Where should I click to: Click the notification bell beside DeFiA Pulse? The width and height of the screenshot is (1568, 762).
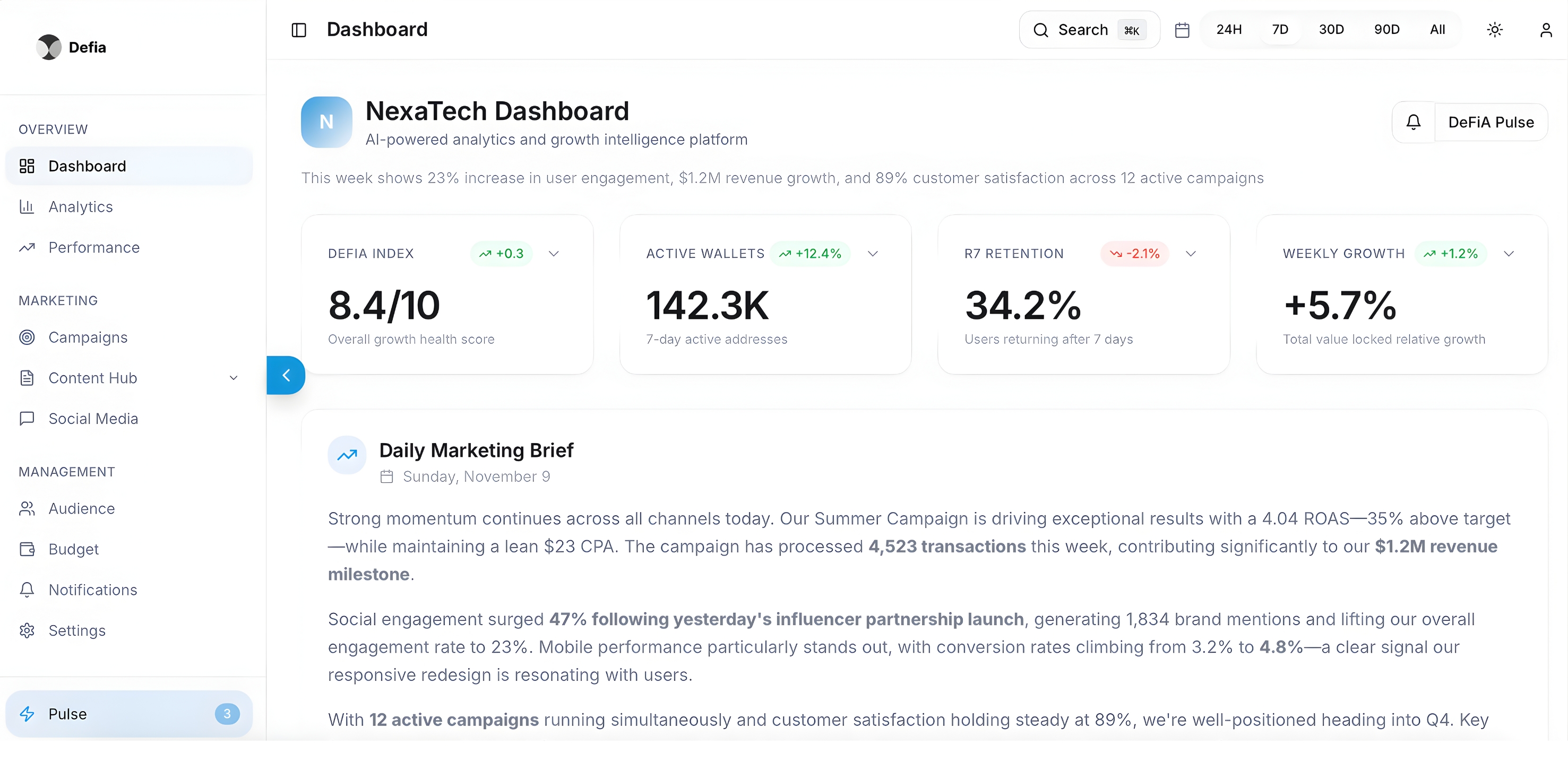1413,123
